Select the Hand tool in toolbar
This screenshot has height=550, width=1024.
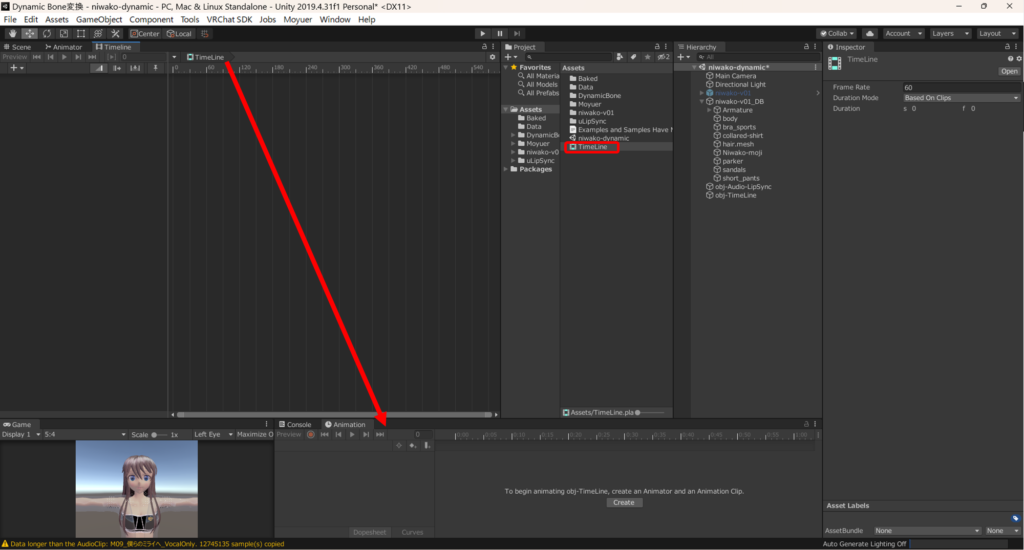point(12,33)
